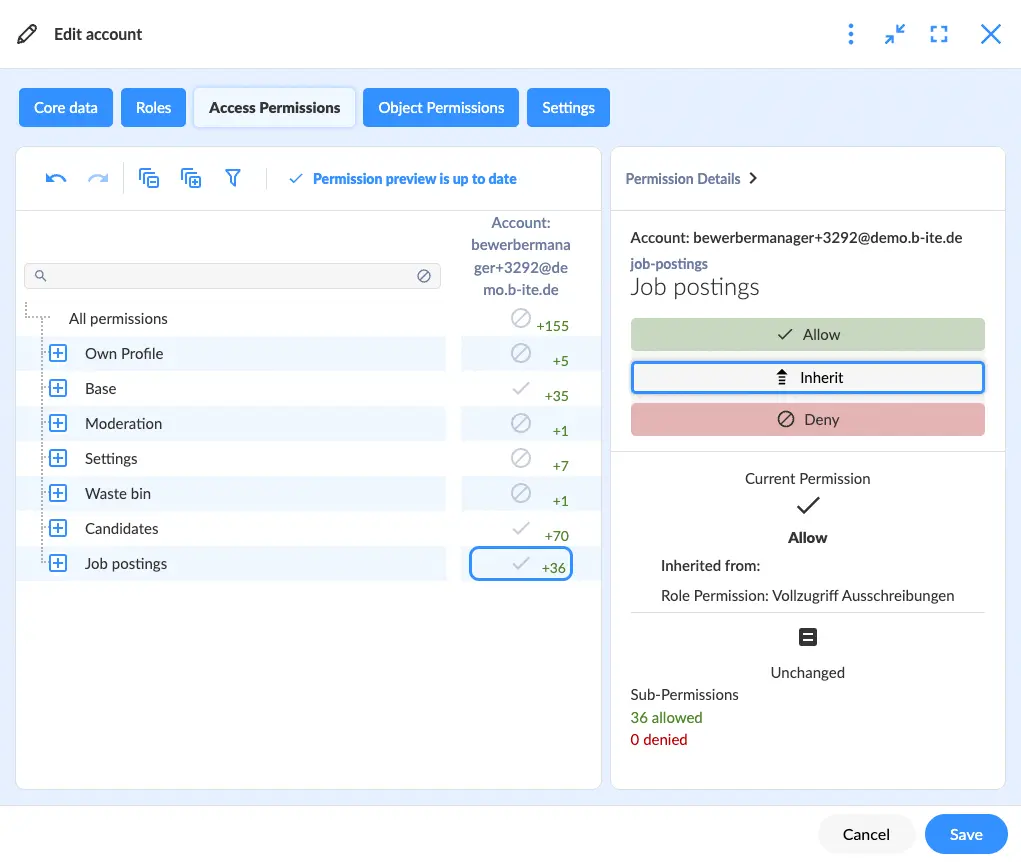The image size is (1021, 862).
Task: Click the redo arrow icon
Action: point(98,178)
